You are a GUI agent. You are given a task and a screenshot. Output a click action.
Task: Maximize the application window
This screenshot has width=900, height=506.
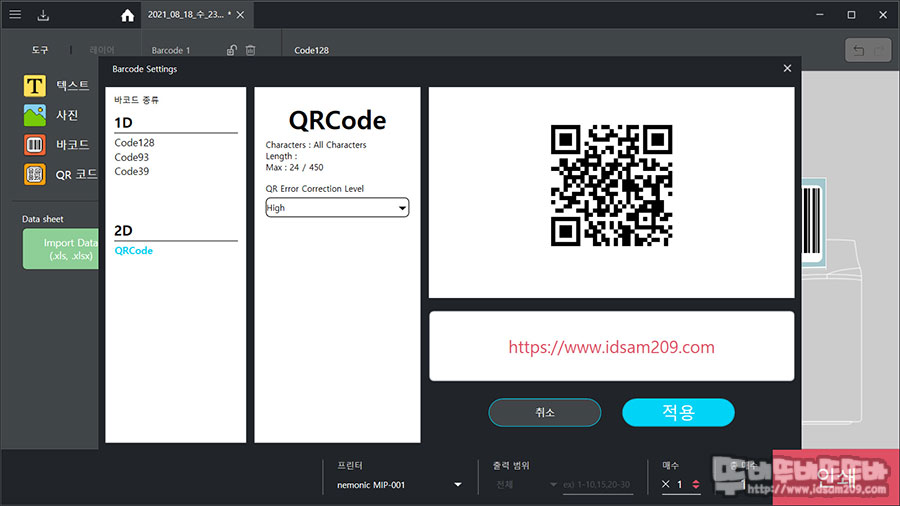(x=851, y=15)
